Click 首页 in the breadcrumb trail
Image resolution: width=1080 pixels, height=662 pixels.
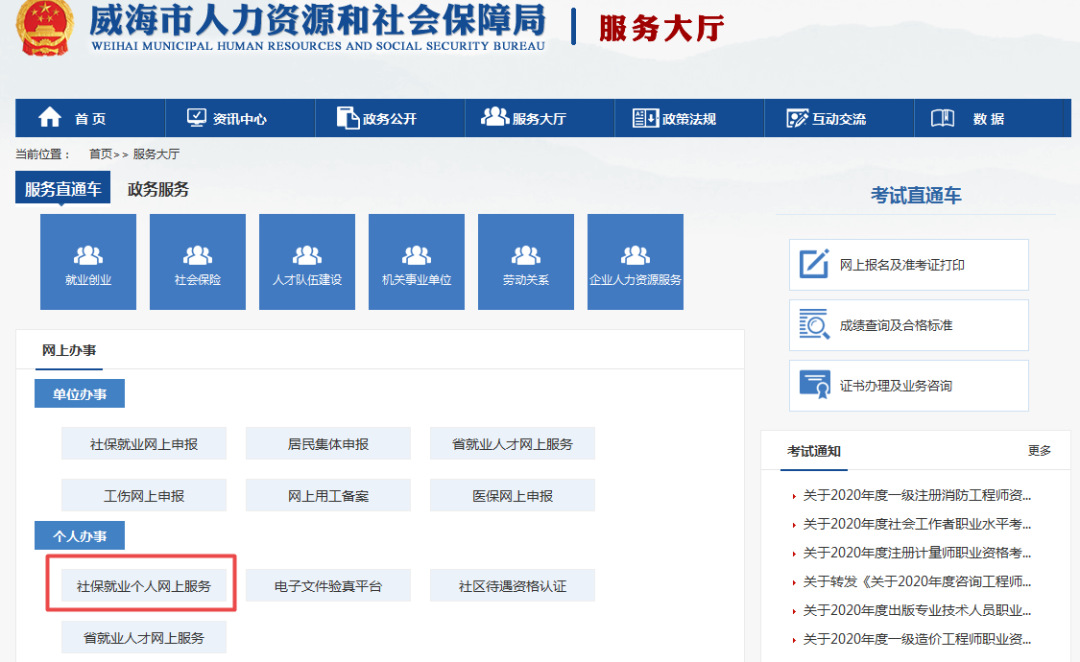click(x=102, y=154)
